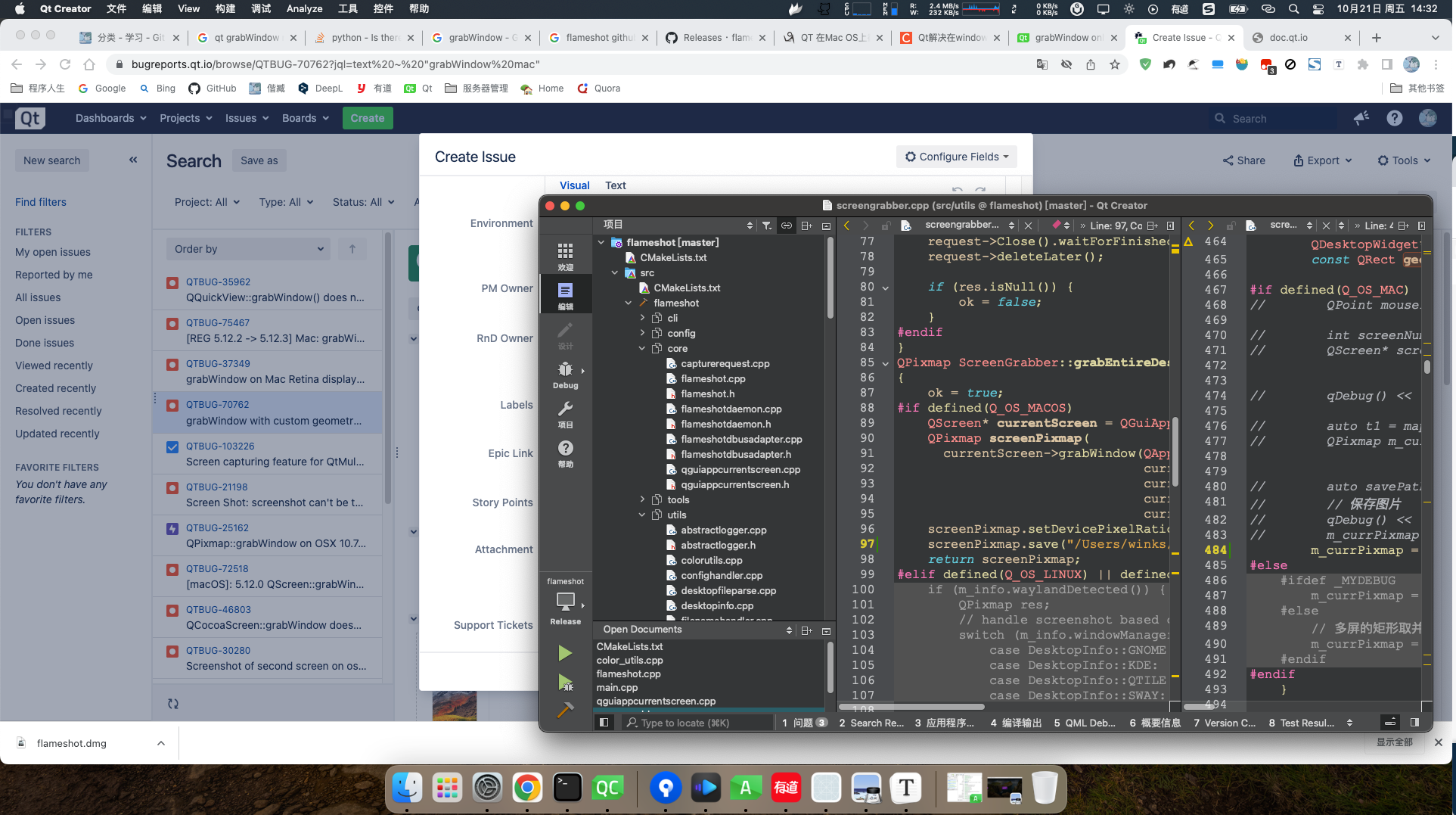
Task: Open Jira feedback megaphone icon
Action: (x=1361, y=118)
